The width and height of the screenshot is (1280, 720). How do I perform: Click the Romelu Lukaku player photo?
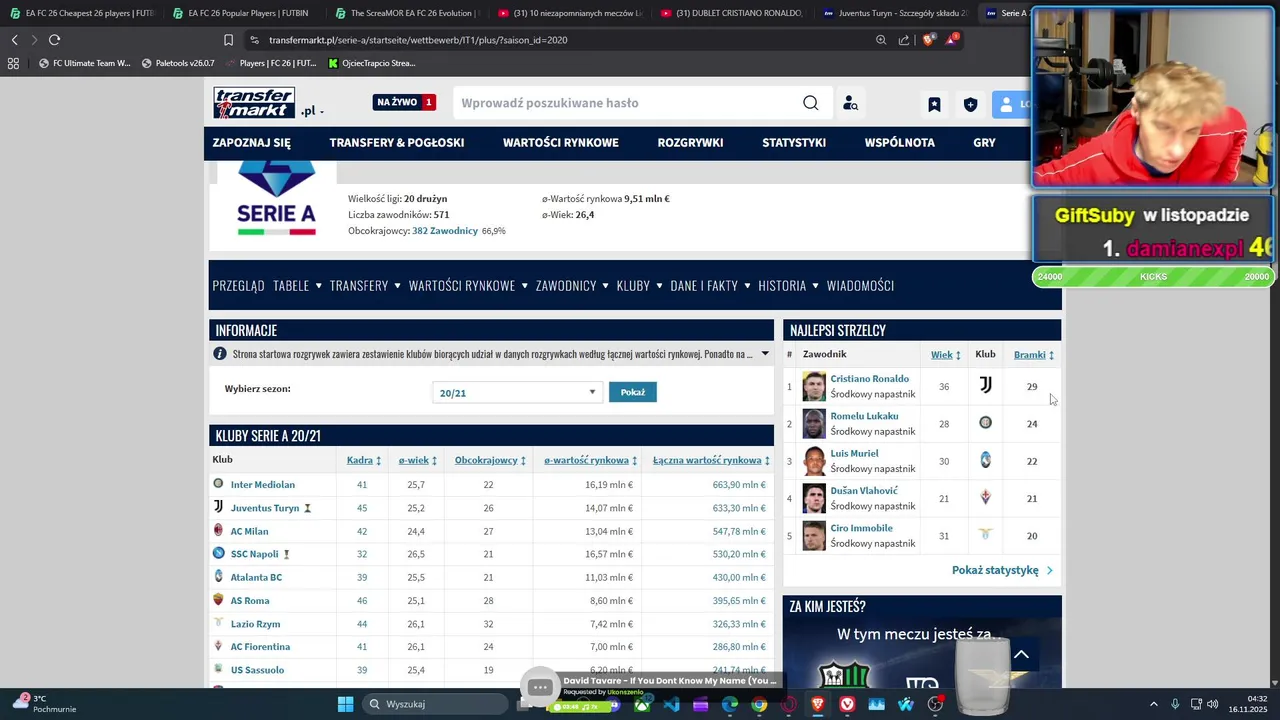coord(814,424)
